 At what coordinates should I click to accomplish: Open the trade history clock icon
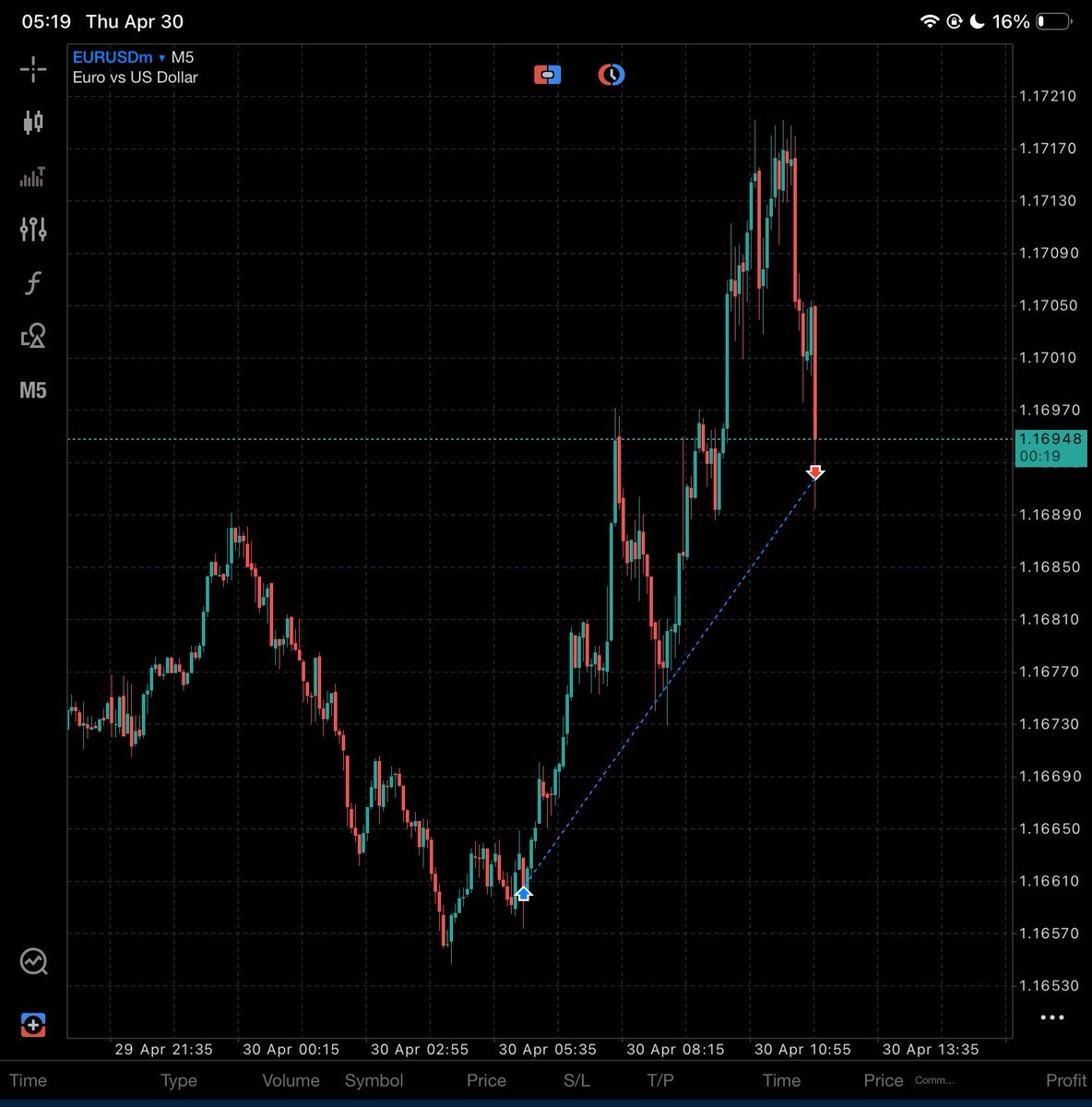point(611,75)
